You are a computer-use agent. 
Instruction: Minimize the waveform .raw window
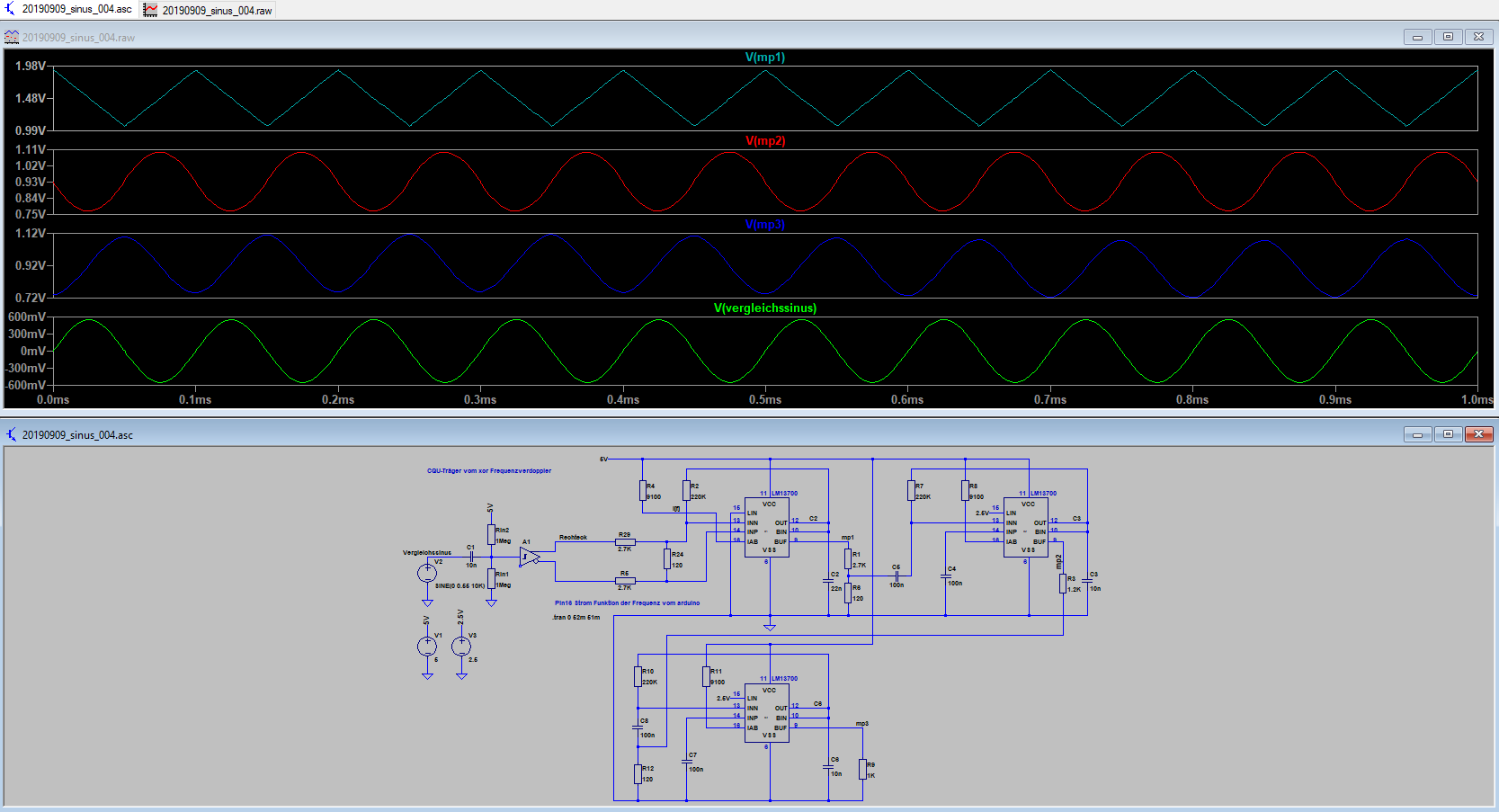(1417, 37)
